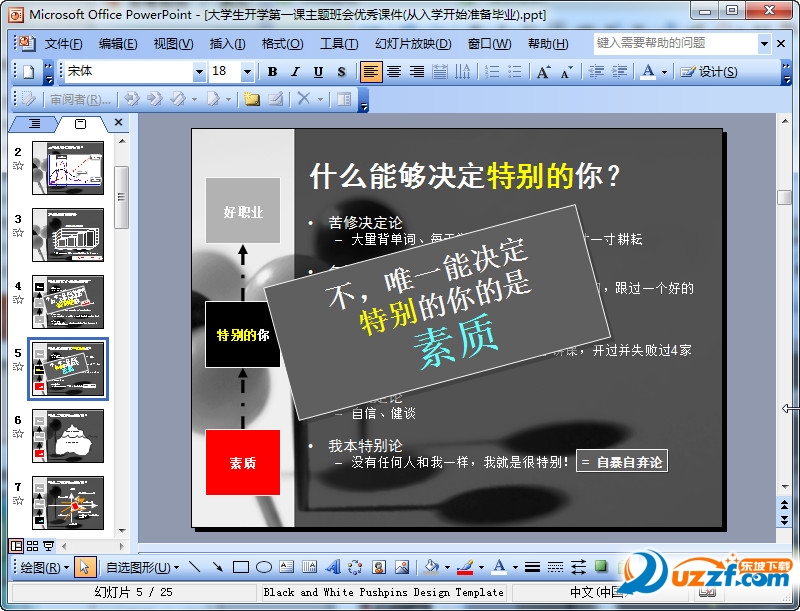
Task: Expand the help question box dropdown
Action: 764,44
